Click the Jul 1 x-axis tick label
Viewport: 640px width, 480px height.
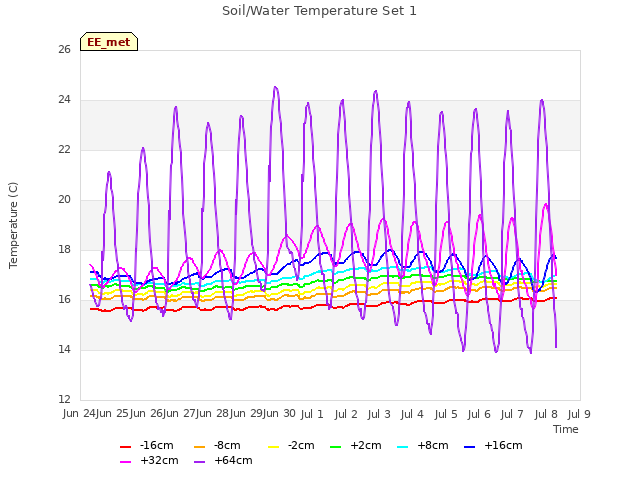312,414
